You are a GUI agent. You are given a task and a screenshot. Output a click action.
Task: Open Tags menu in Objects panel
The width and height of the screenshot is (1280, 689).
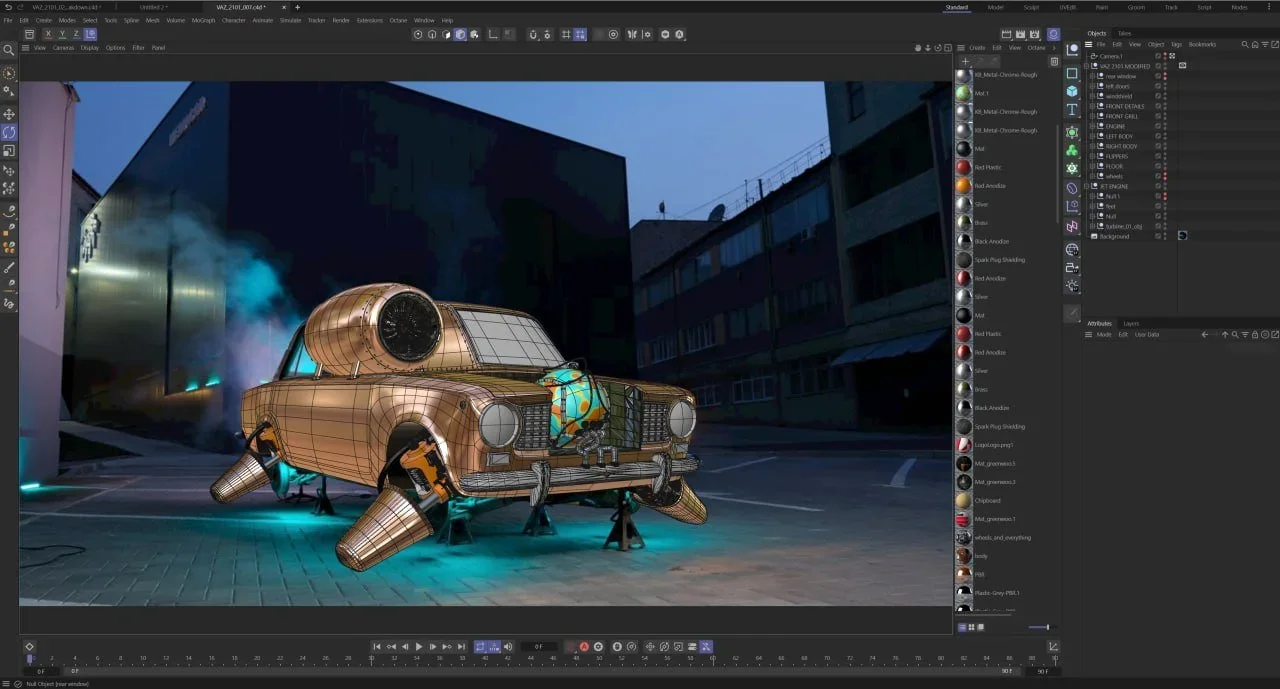coord(1176,44)
